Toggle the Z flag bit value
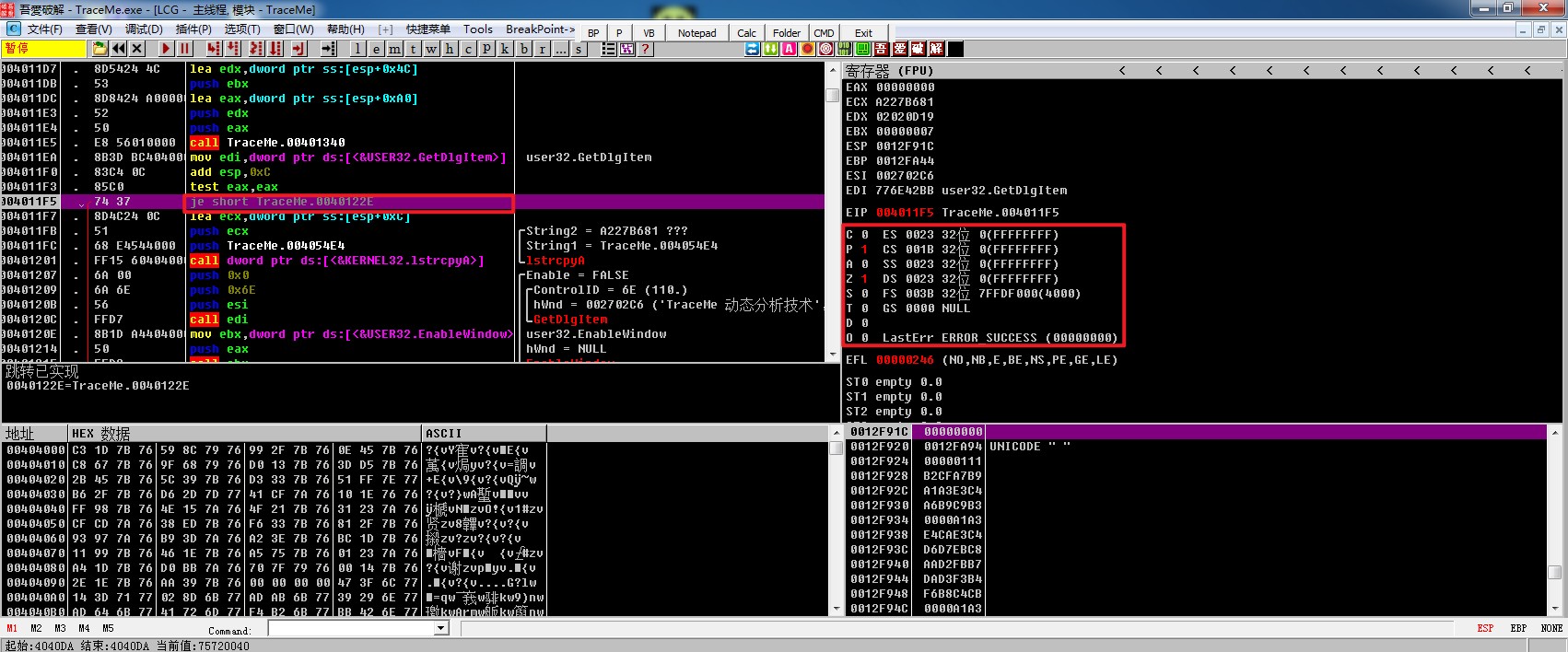The height and width of the screenshot is (652, 1568). coord(864,279)
